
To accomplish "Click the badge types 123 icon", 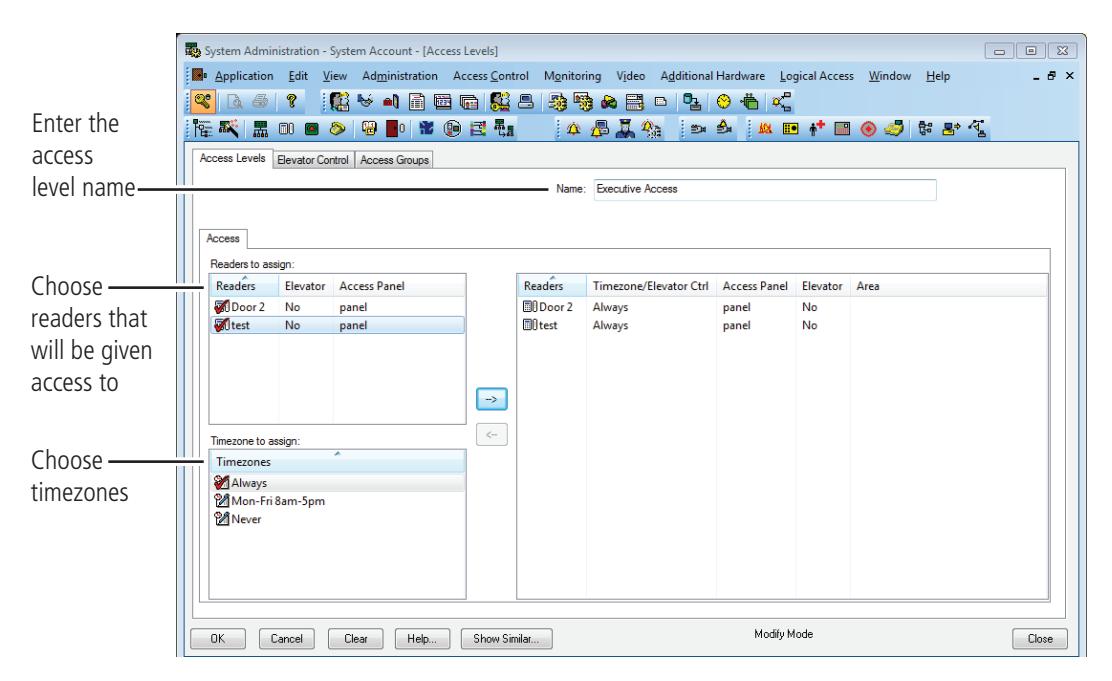I will pyautogui.click(x=443, y=101).
